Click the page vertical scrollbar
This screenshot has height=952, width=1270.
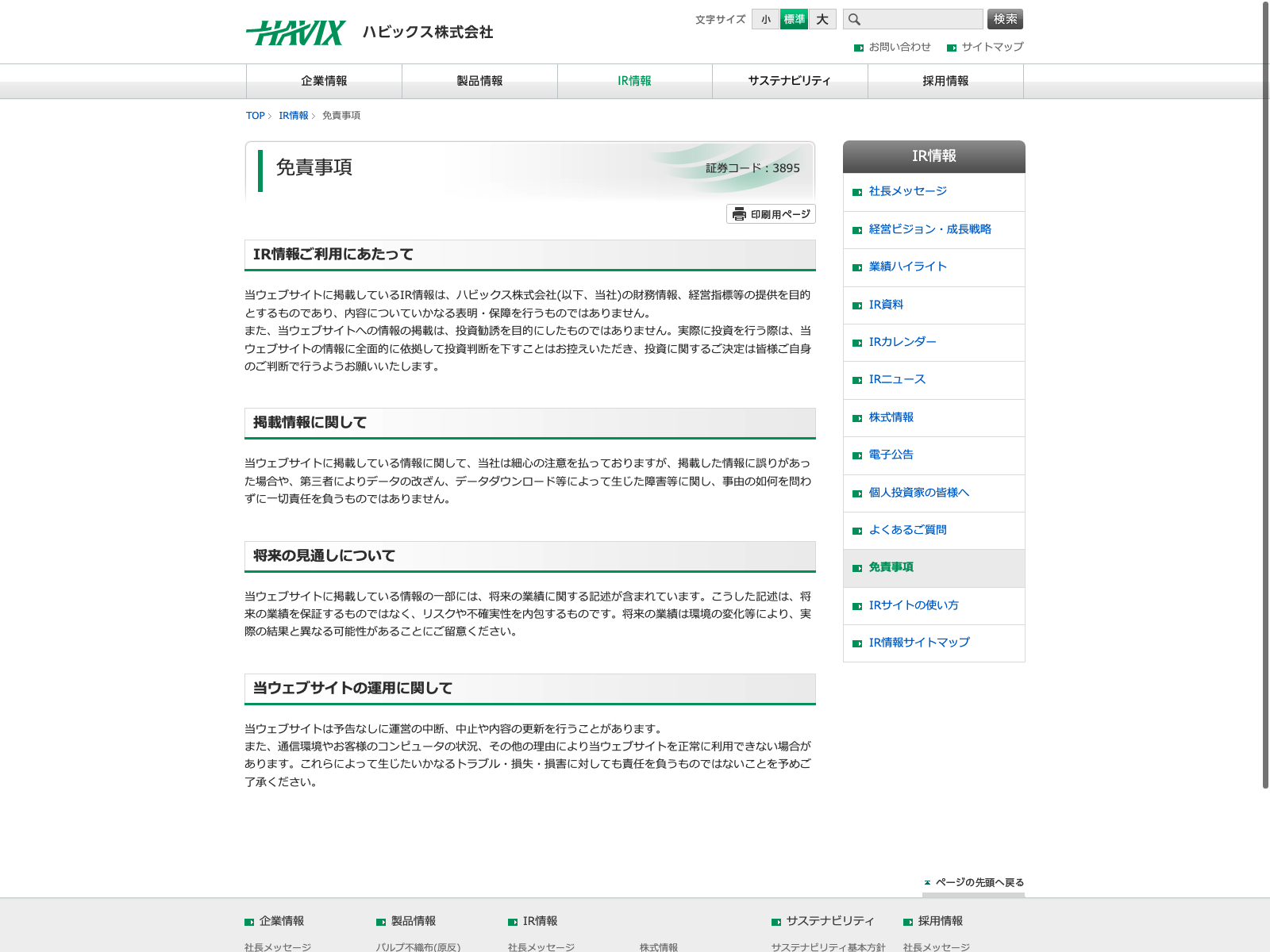click(1265, 397)
